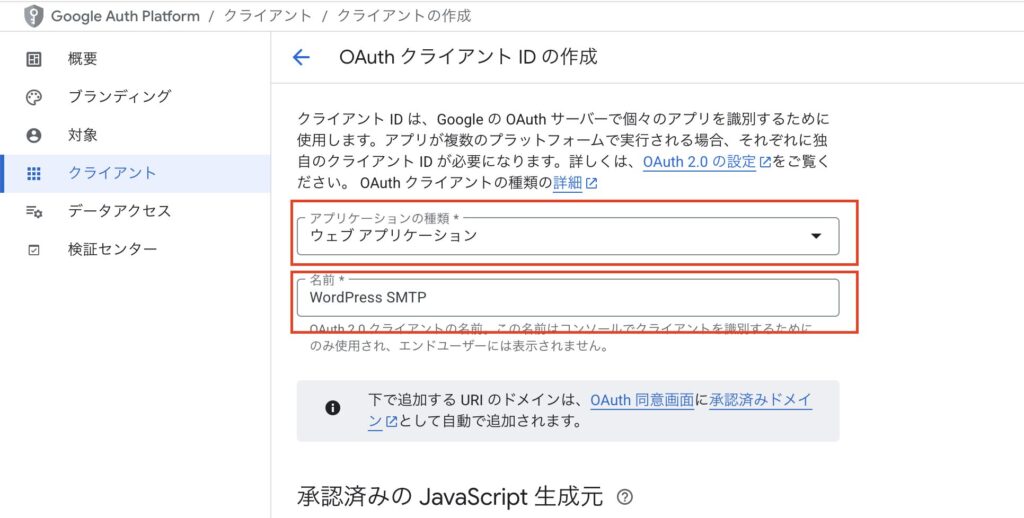Open 検証センター in the sidebar menu
The width and height of the screenshot is (1024, 518).
(x=135, y=250)
